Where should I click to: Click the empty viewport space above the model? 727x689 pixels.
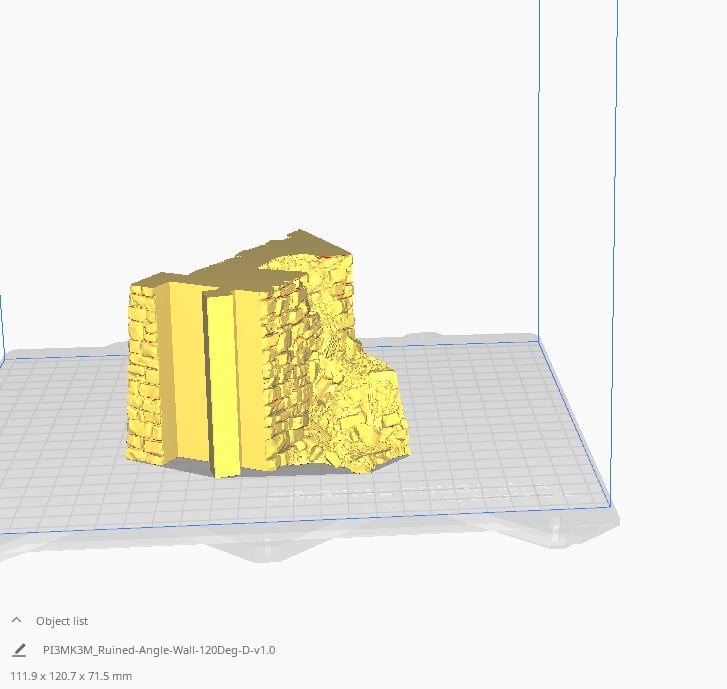[x=278, y=116]
